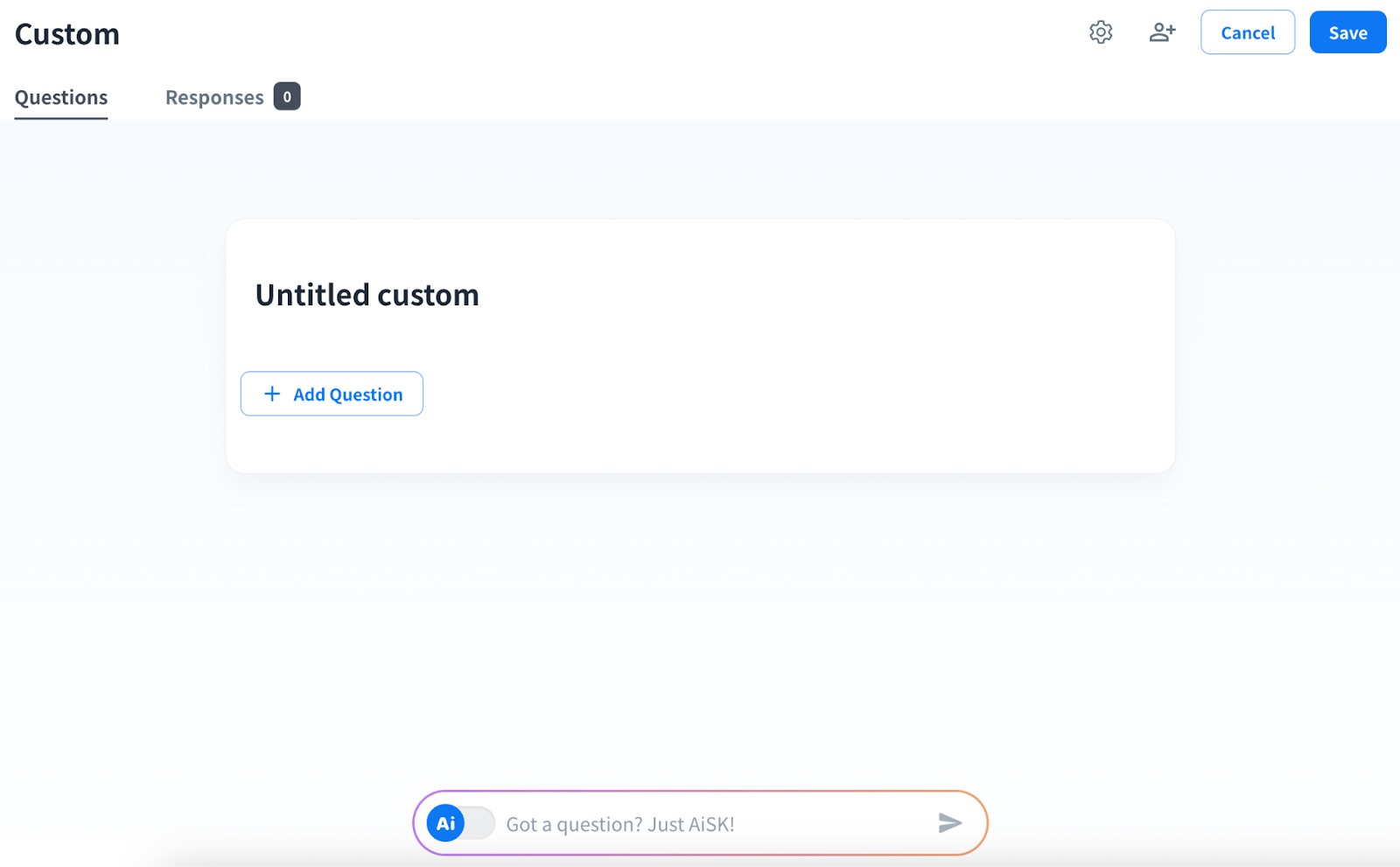Click the blue Ai circle badge
The height and width of the screenshot is (867, 1400).
445,823
